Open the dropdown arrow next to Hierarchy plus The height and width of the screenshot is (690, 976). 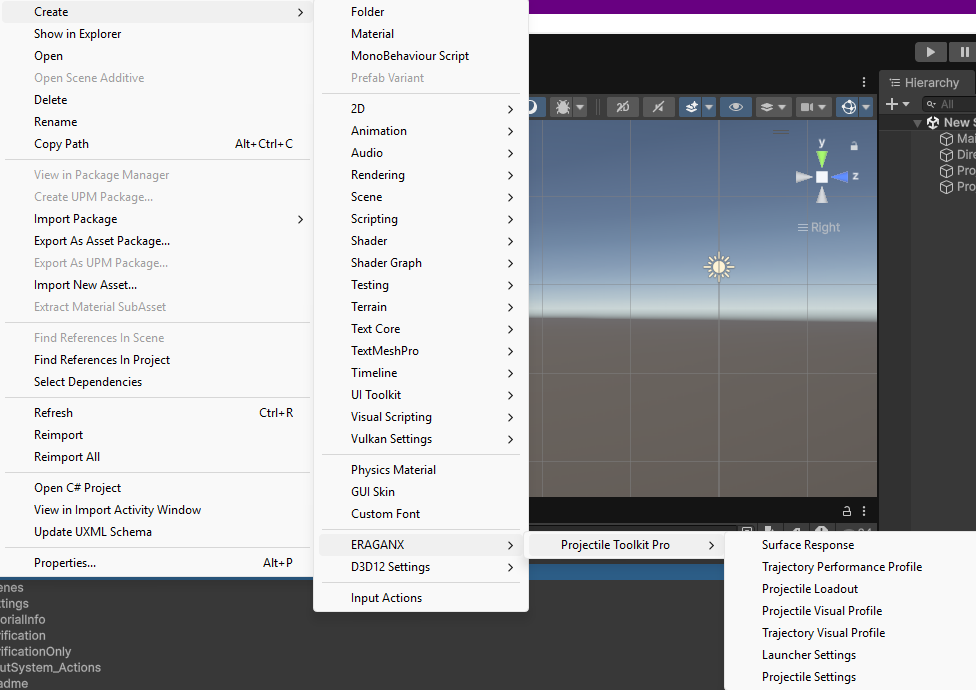point(906,104)
